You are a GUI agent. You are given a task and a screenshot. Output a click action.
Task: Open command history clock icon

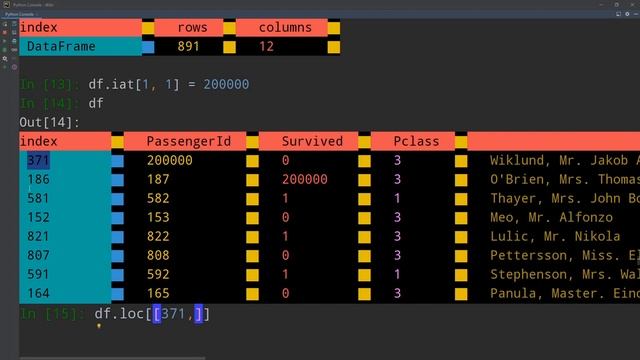14,67
